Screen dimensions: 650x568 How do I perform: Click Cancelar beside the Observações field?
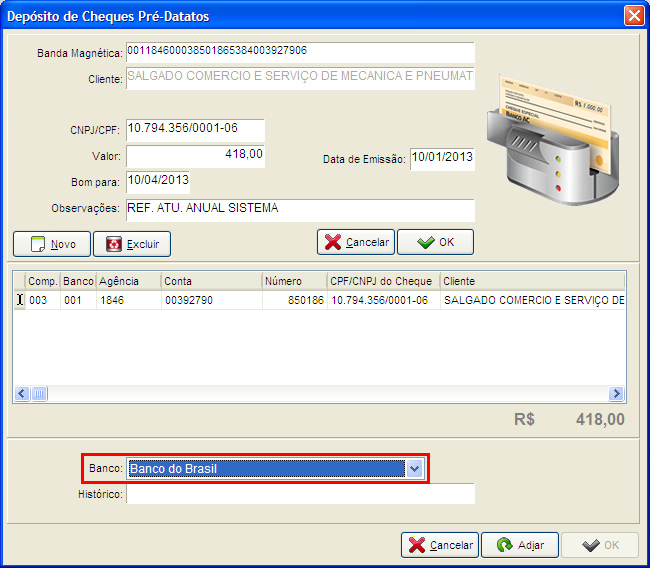click(356, 243)
